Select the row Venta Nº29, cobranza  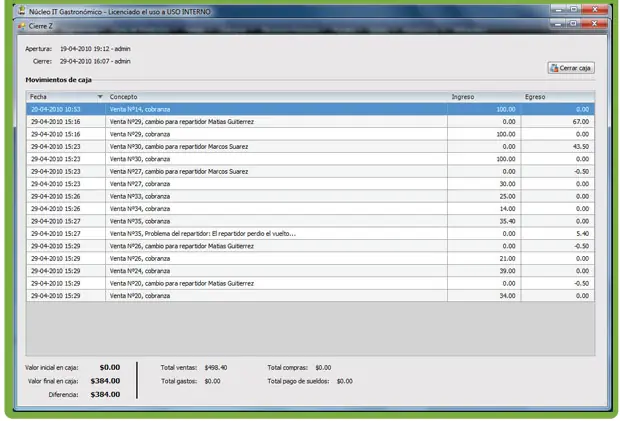tap(310, 134)
